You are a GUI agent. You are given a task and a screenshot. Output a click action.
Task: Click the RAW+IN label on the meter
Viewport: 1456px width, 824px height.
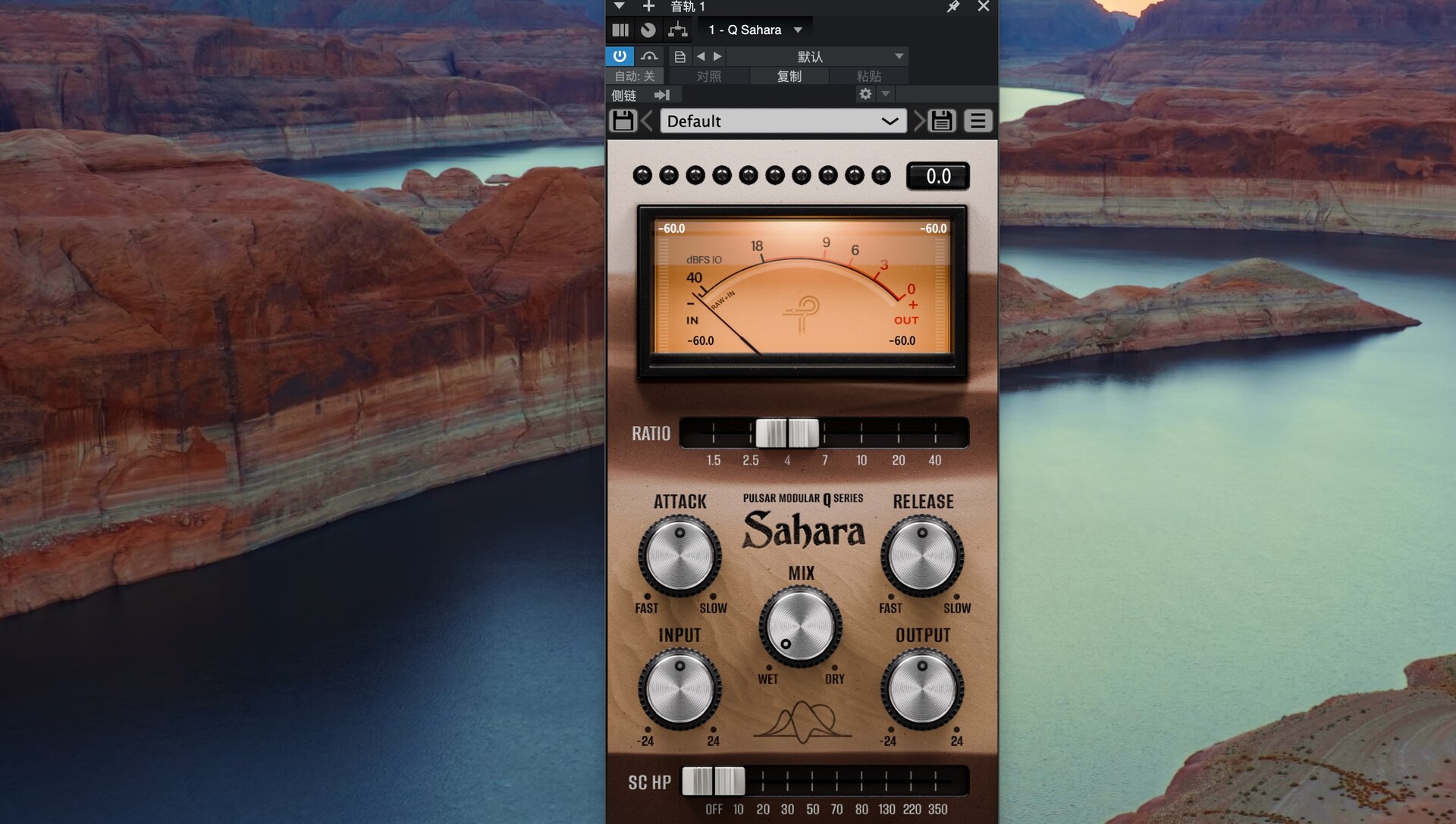coord(723,301)
